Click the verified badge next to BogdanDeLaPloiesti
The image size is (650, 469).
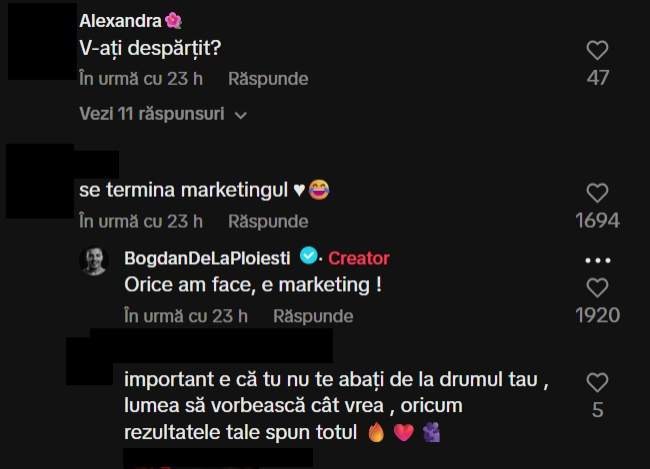pyautogui.click(x=308, y=255)
